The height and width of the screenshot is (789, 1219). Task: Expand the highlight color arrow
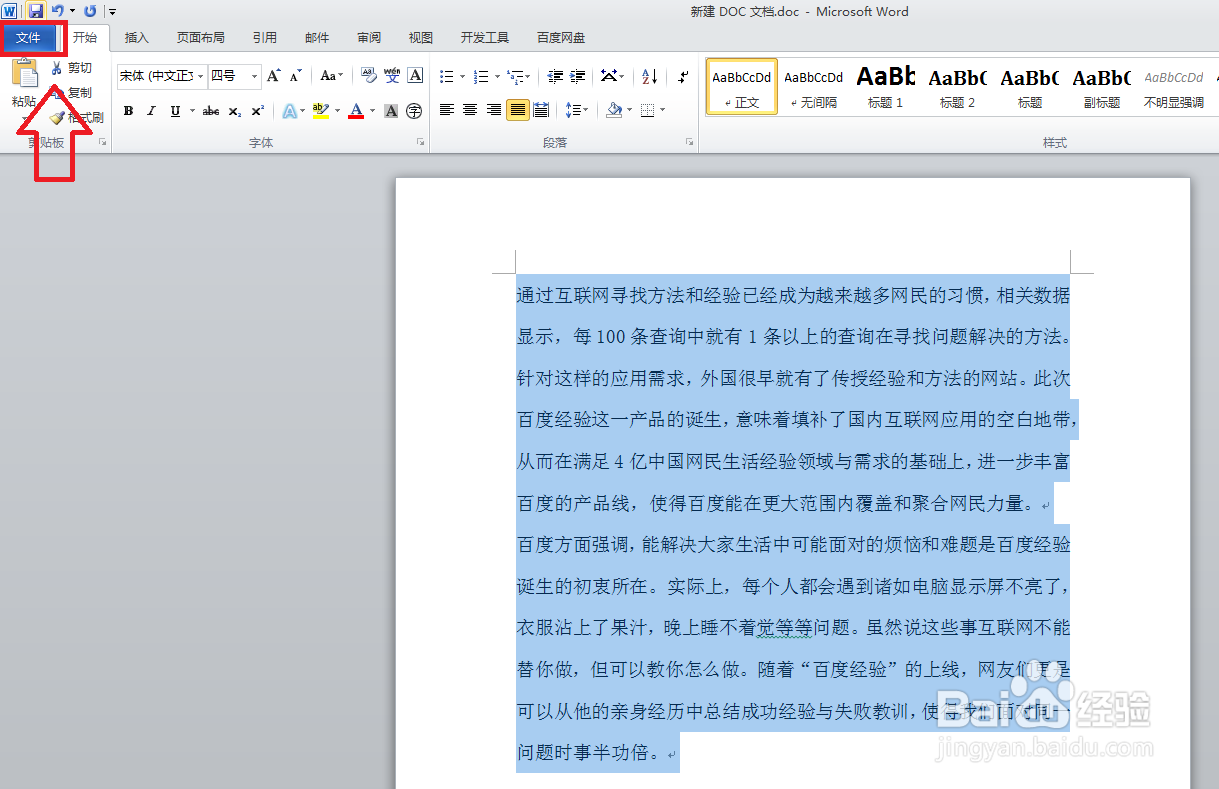tap(337, 111)
